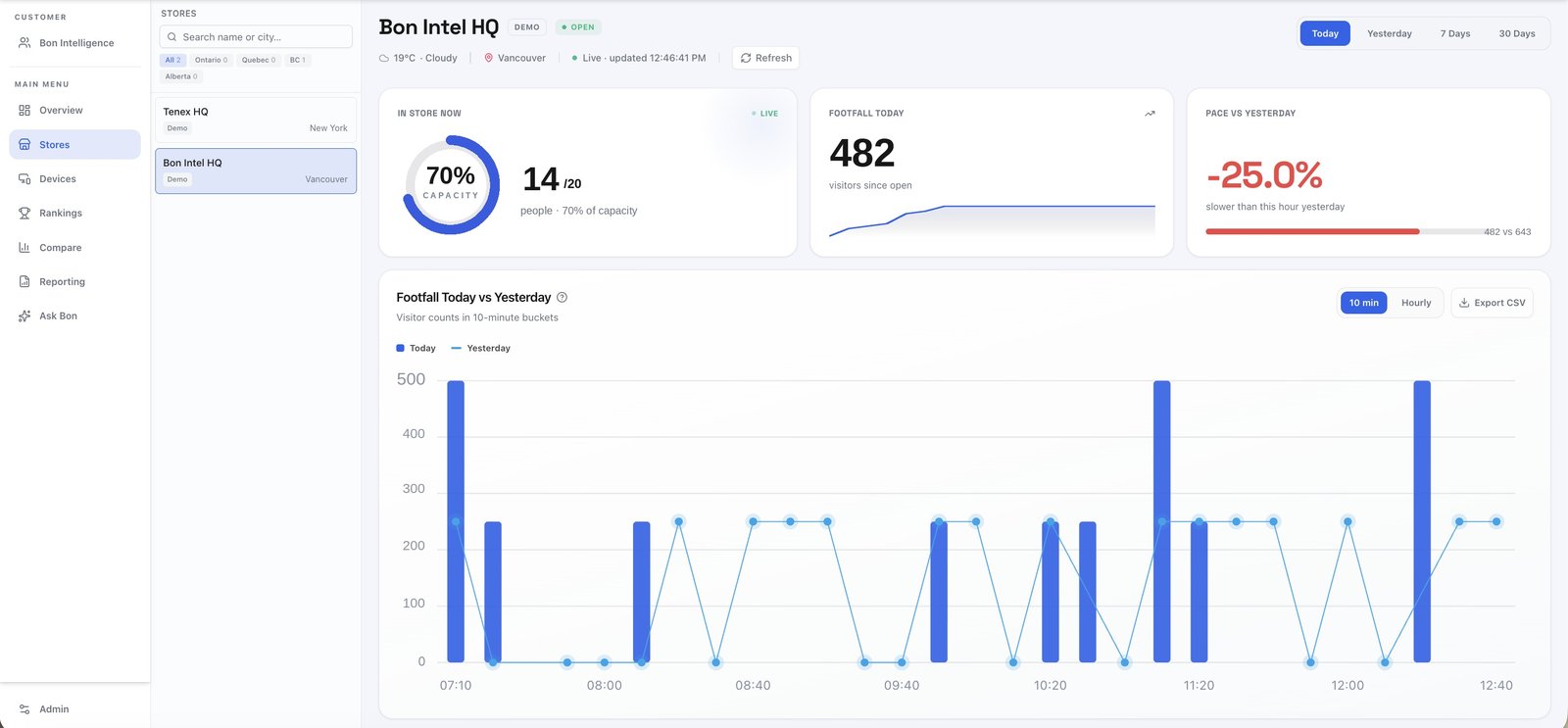Image resolution: width=1568 pixels, height=728 pixels.
Task: Switch the date range to Today
Action: pos(1325,33)
